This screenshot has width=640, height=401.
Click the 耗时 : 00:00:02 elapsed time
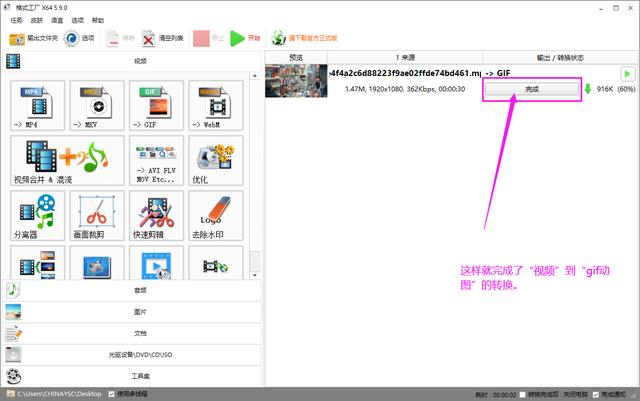click(x=496, y=394)
